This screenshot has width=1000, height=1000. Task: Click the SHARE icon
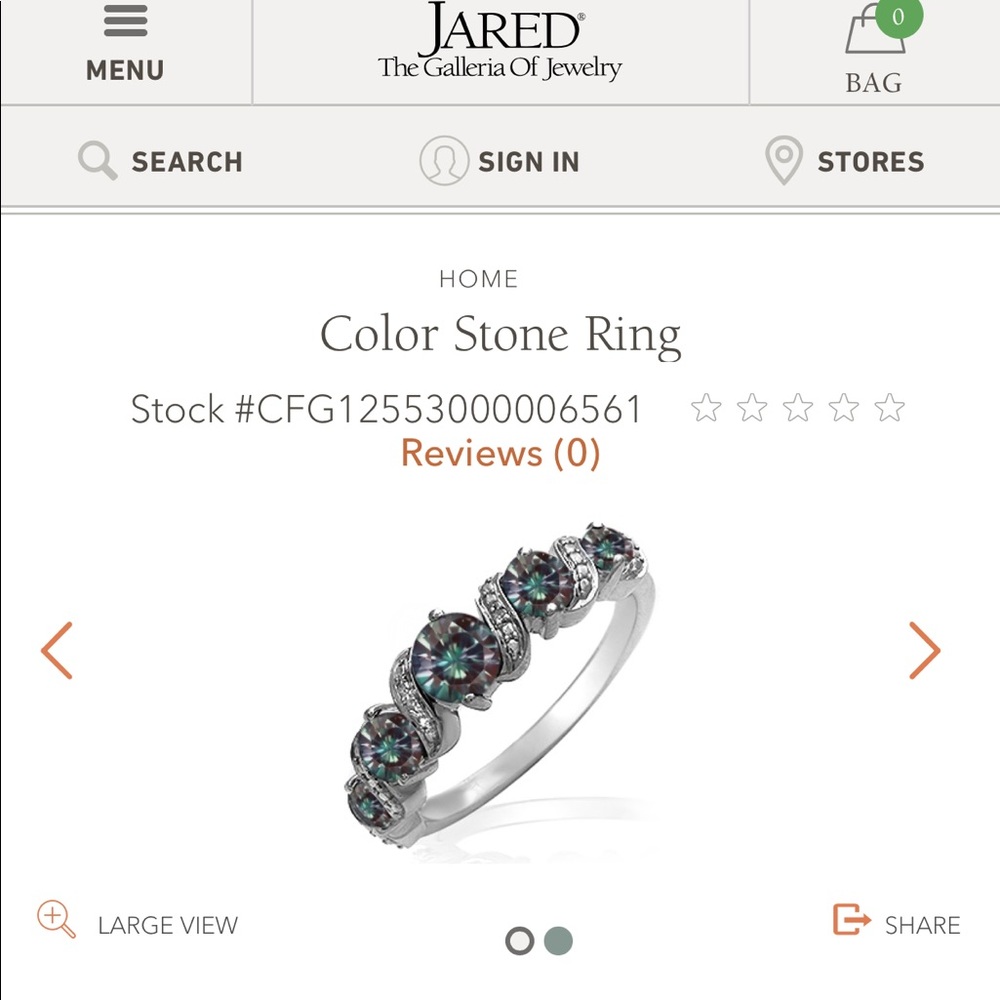[851, 920]
